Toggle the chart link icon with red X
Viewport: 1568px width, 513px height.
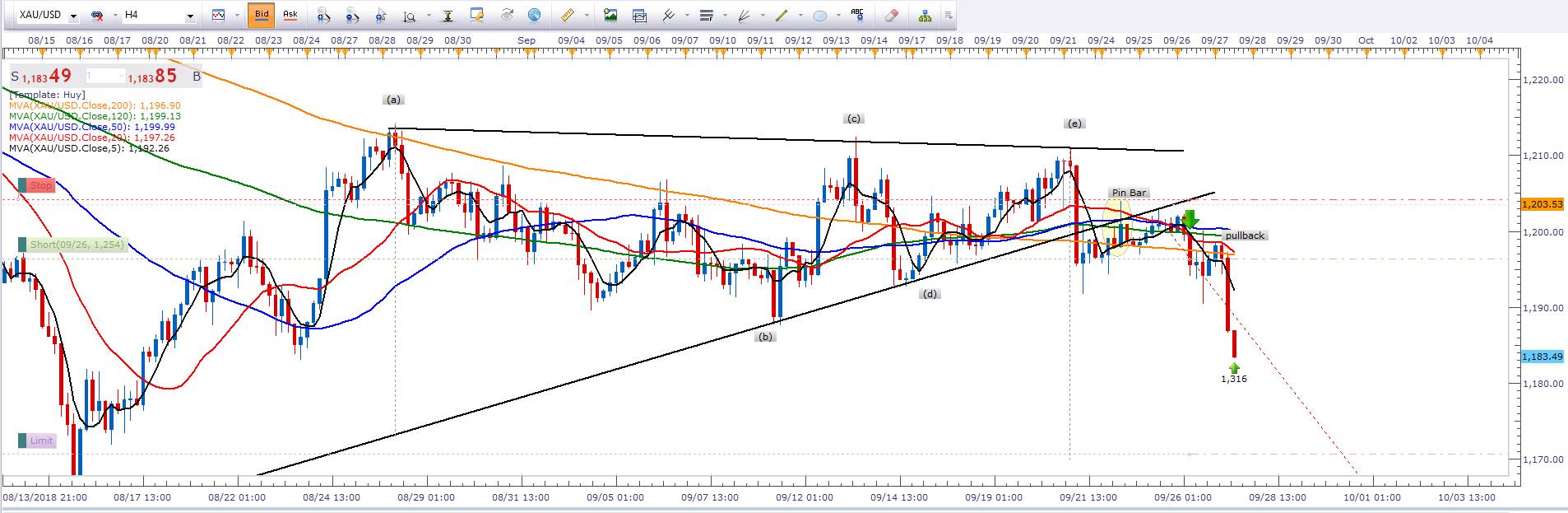pos(97,16)
